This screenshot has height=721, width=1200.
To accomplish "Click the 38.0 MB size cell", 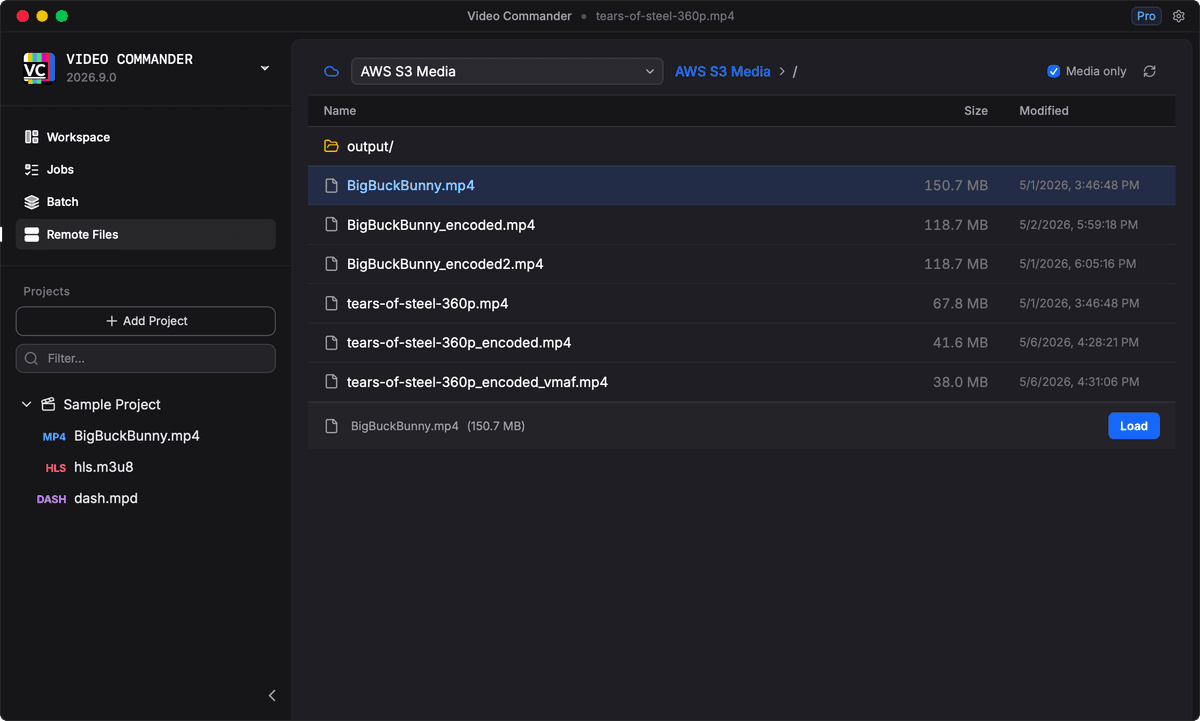I will [961, 382].
